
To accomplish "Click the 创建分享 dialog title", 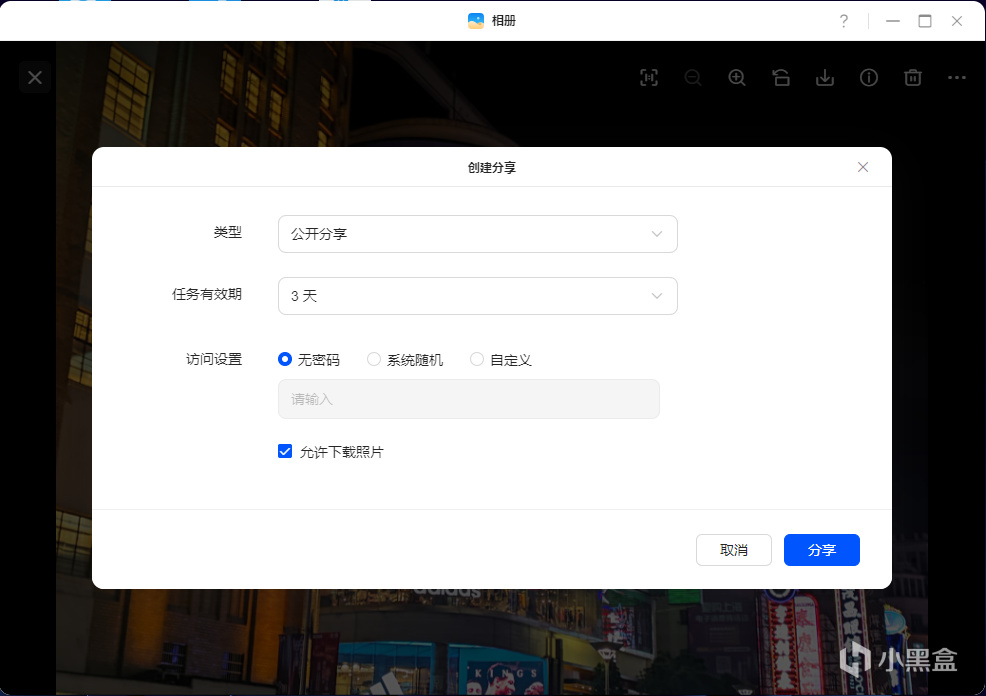I will coord(492,167).
